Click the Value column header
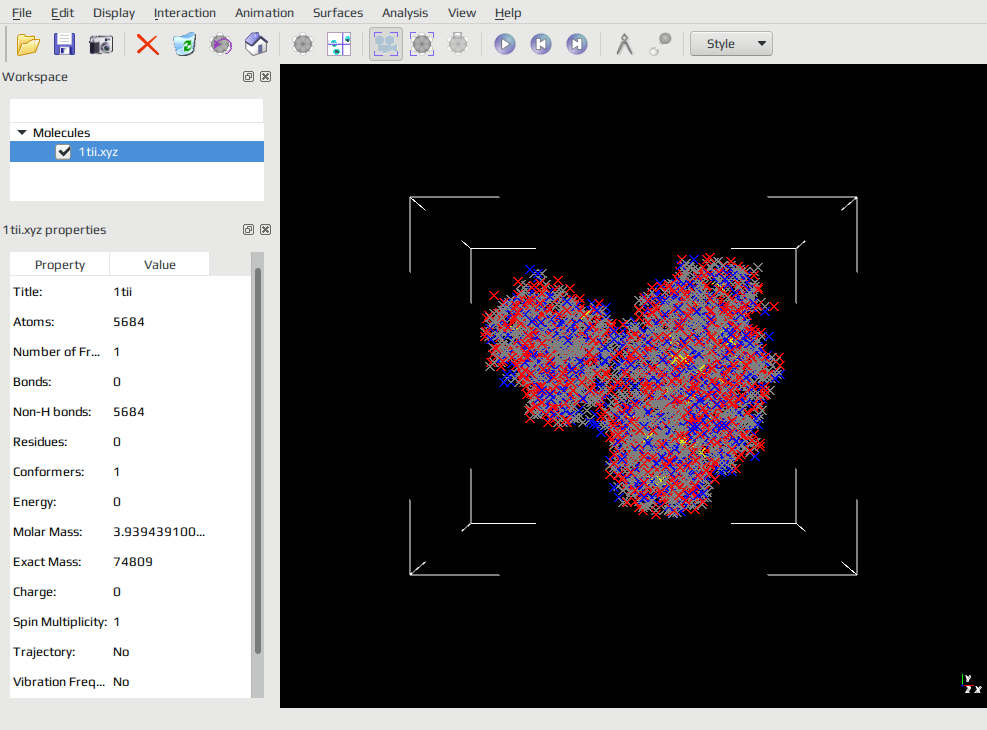 click(160, 264)
